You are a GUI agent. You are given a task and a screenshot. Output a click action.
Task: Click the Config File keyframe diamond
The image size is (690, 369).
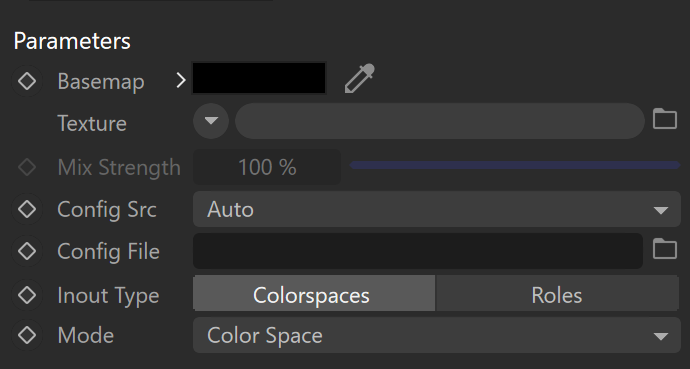pyautogui.click(x=27, y=251)
